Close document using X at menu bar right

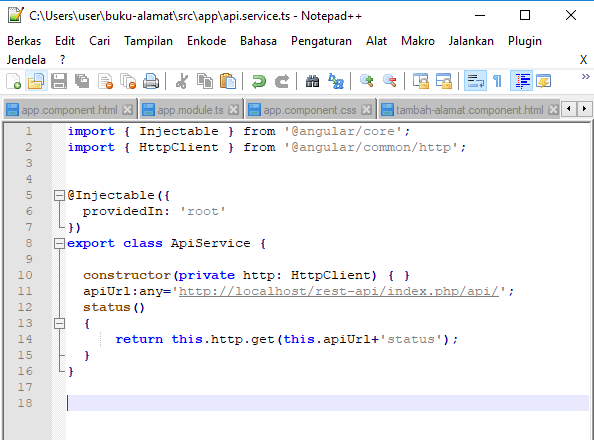(583, 60)
